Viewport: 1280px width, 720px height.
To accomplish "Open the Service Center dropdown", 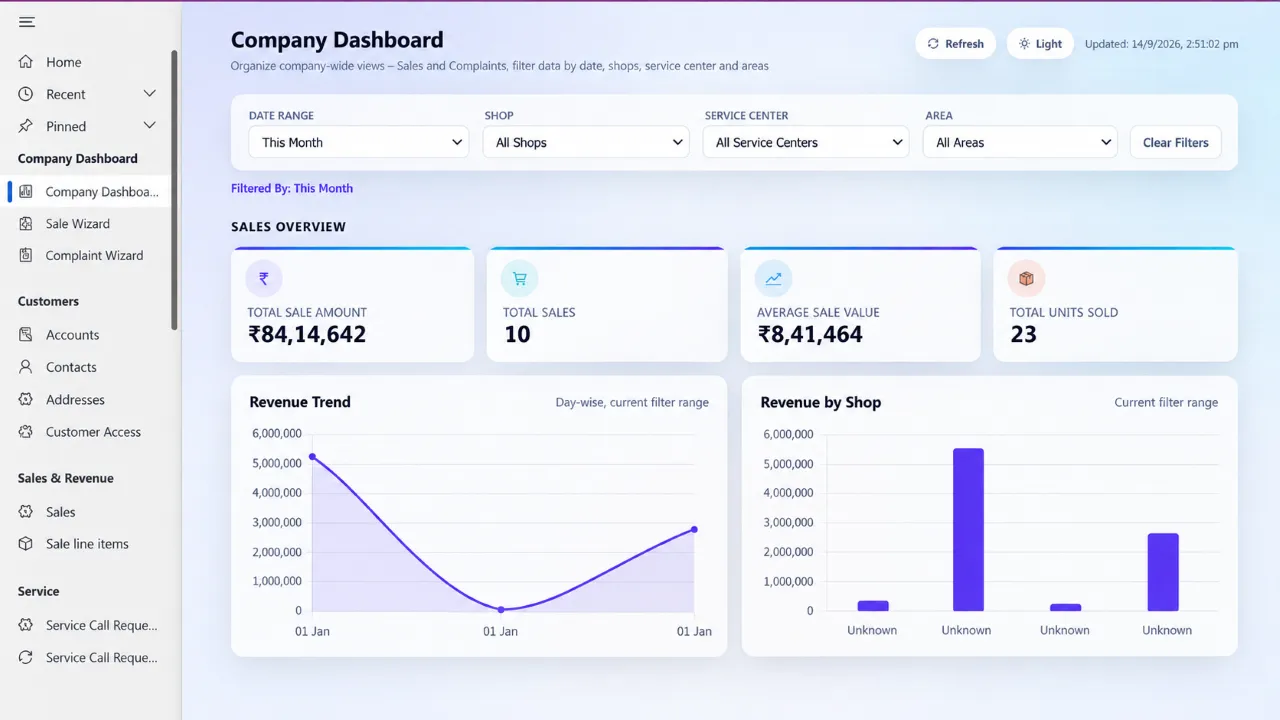I will tap(807, 142).
